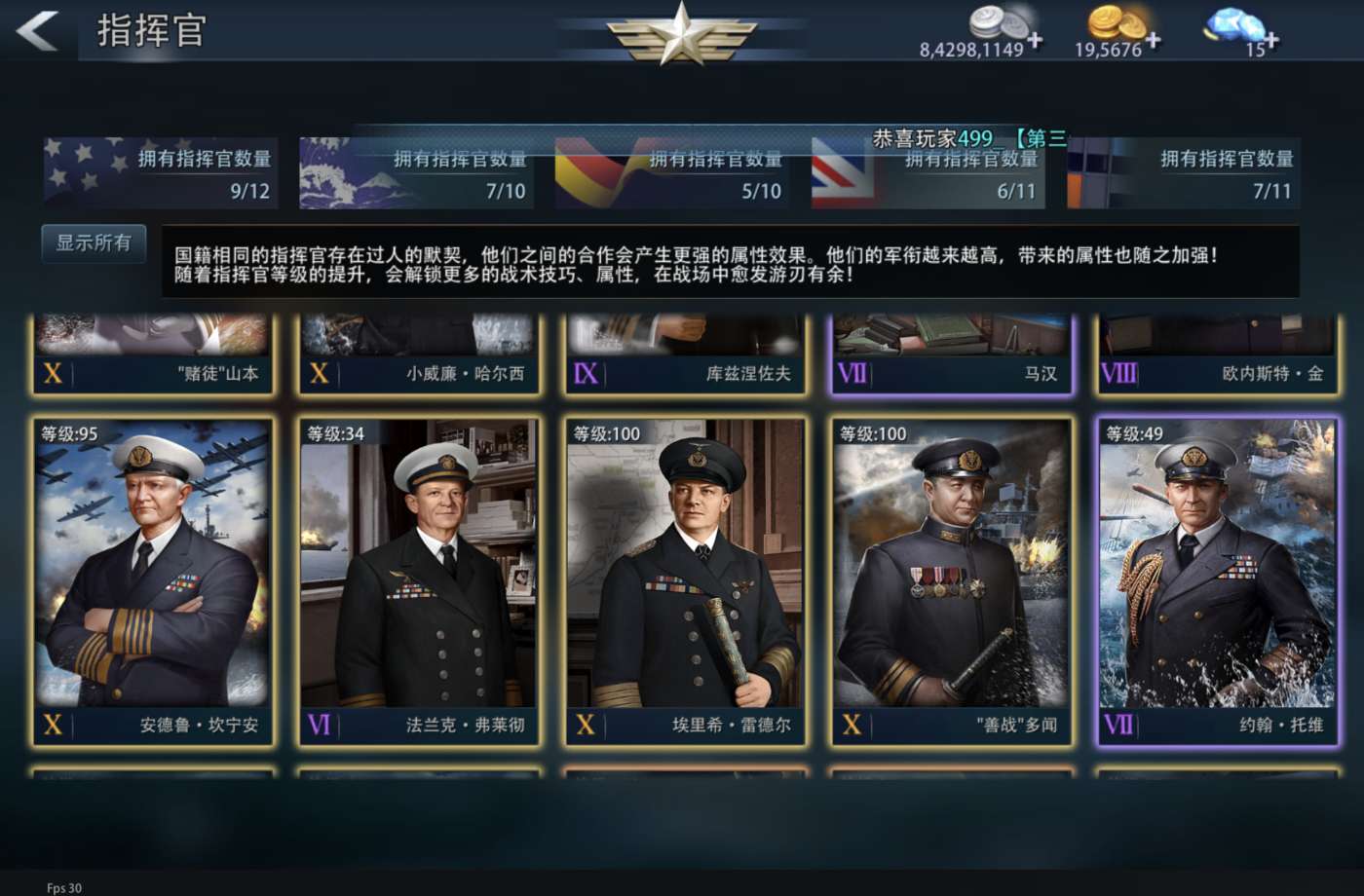The image size is (1364, 896).
Task: Filter by Japanese commanders 7/10 tab
Action: 417,173
